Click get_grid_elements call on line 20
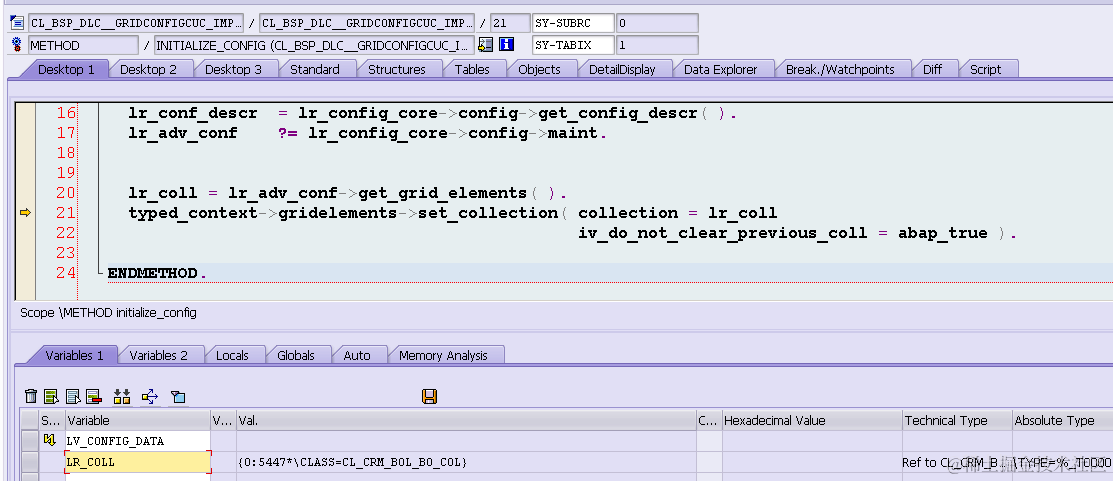The height and width of the screenshot is (481, 1113). (442, 192)
